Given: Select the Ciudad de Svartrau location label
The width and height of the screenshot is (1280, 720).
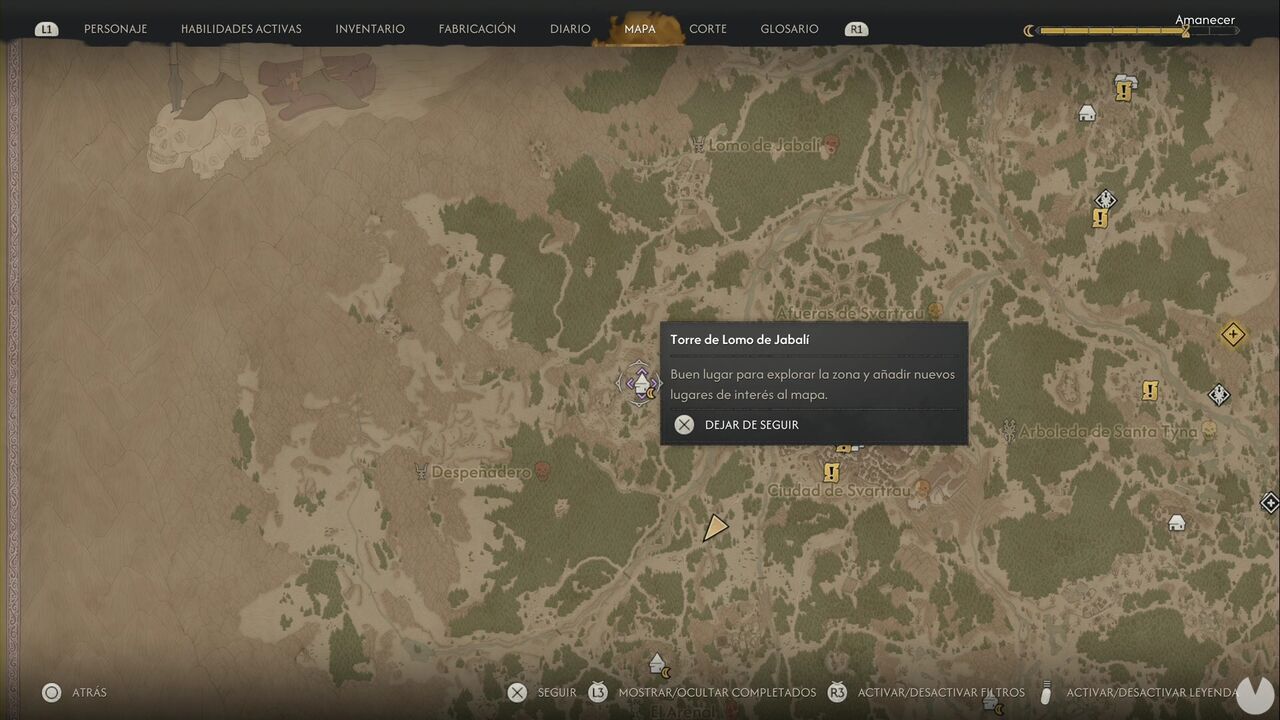Looking at the screenshot, I should coord(839,490).
